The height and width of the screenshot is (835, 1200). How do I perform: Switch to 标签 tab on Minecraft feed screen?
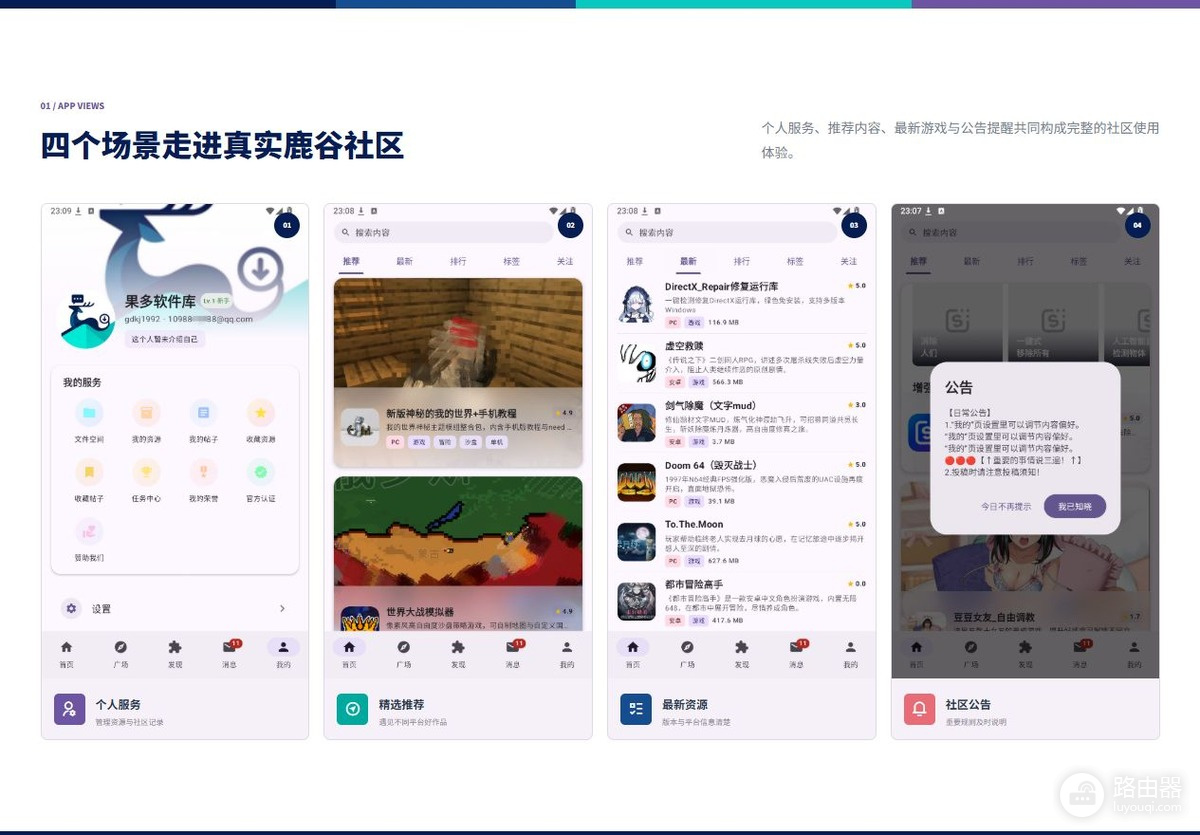coord(511,261)
